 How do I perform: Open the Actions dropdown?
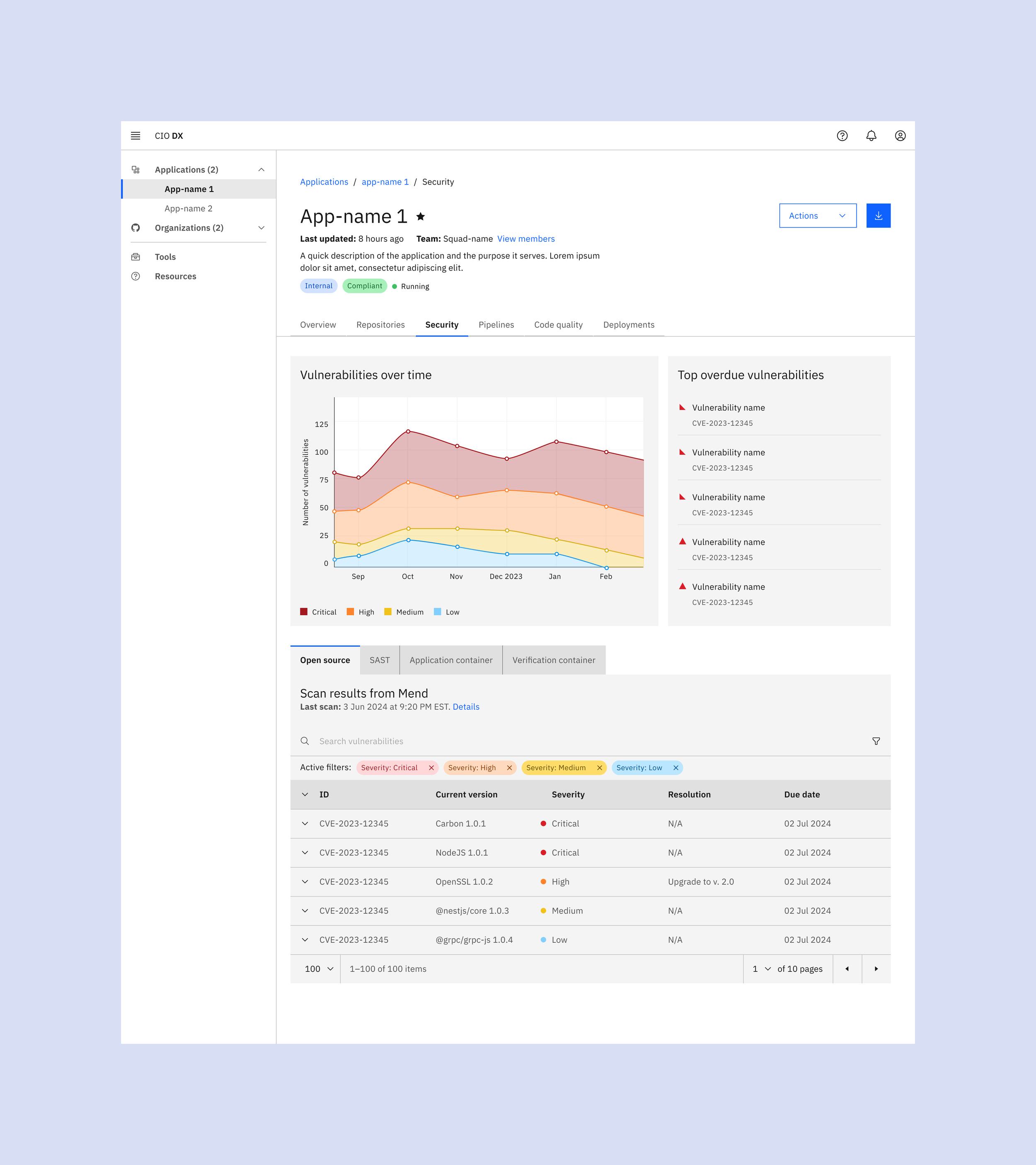pos(817,216)
